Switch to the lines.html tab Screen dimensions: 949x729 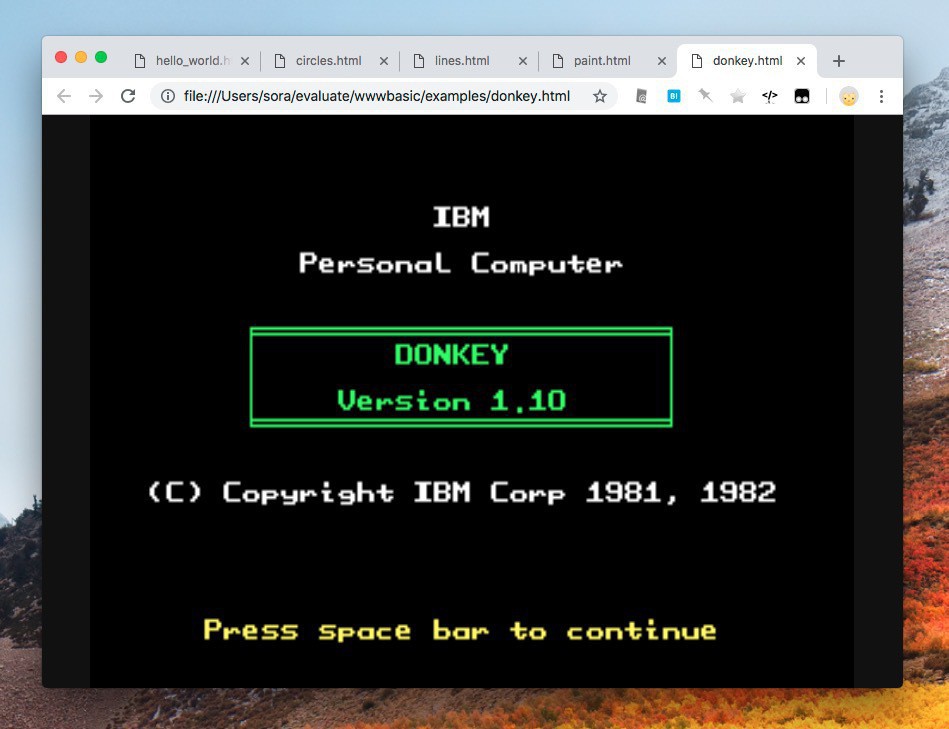click(x=470, y=61)
